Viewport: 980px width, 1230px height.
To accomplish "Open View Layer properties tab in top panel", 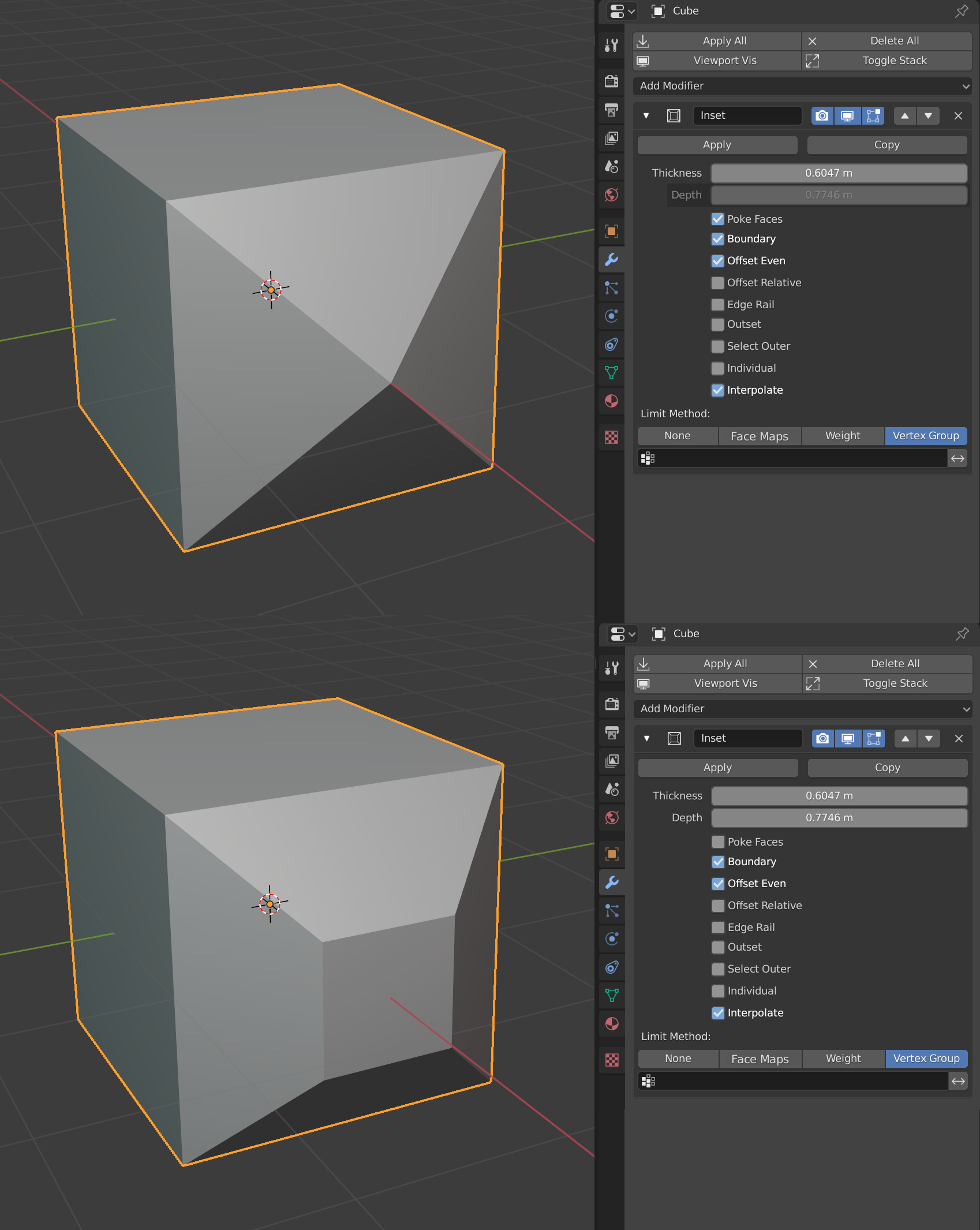I will tap(611, 138).
